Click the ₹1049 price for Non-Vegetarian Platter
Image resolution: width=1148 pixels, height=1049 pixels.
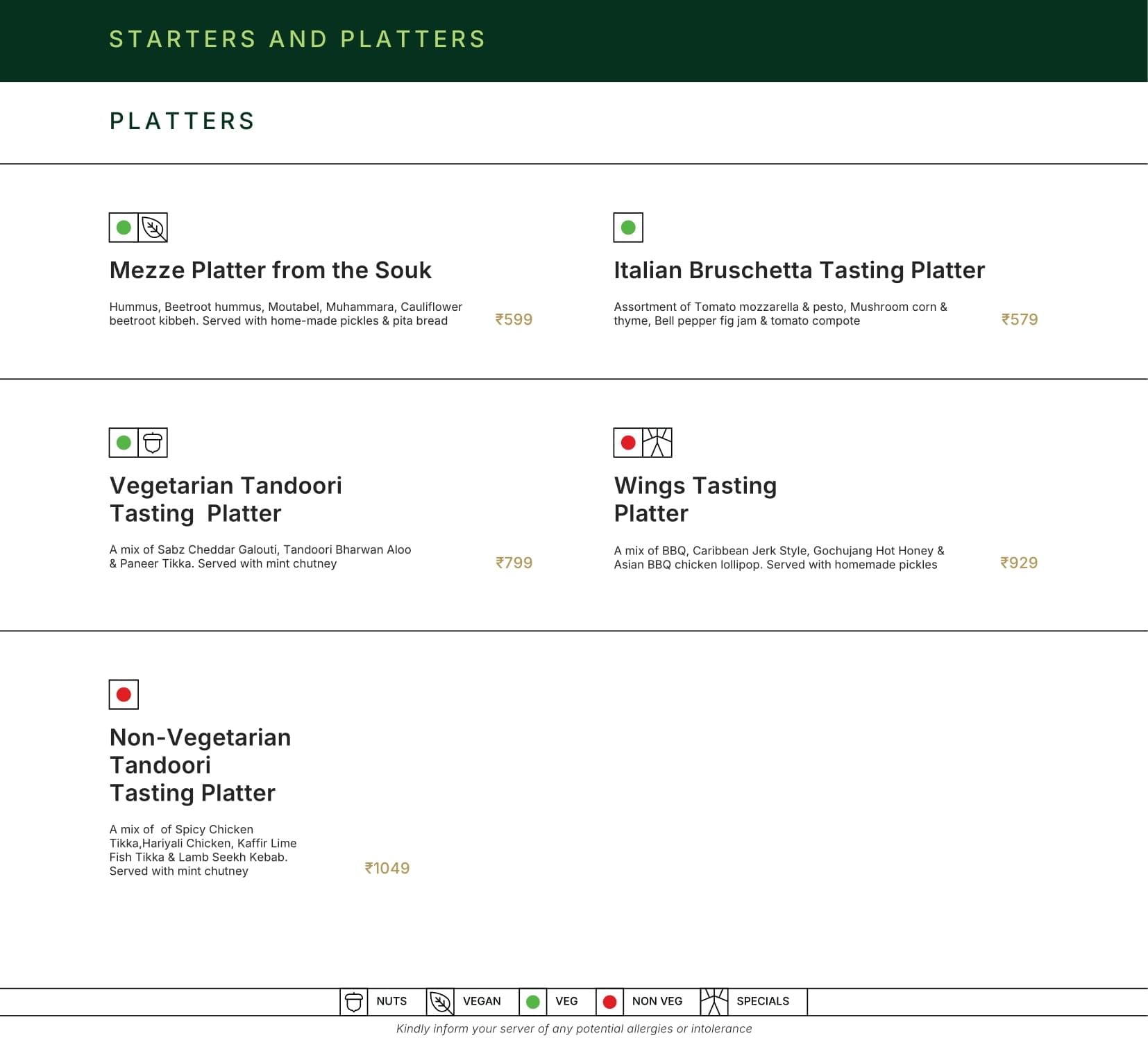tap(387, 868)
